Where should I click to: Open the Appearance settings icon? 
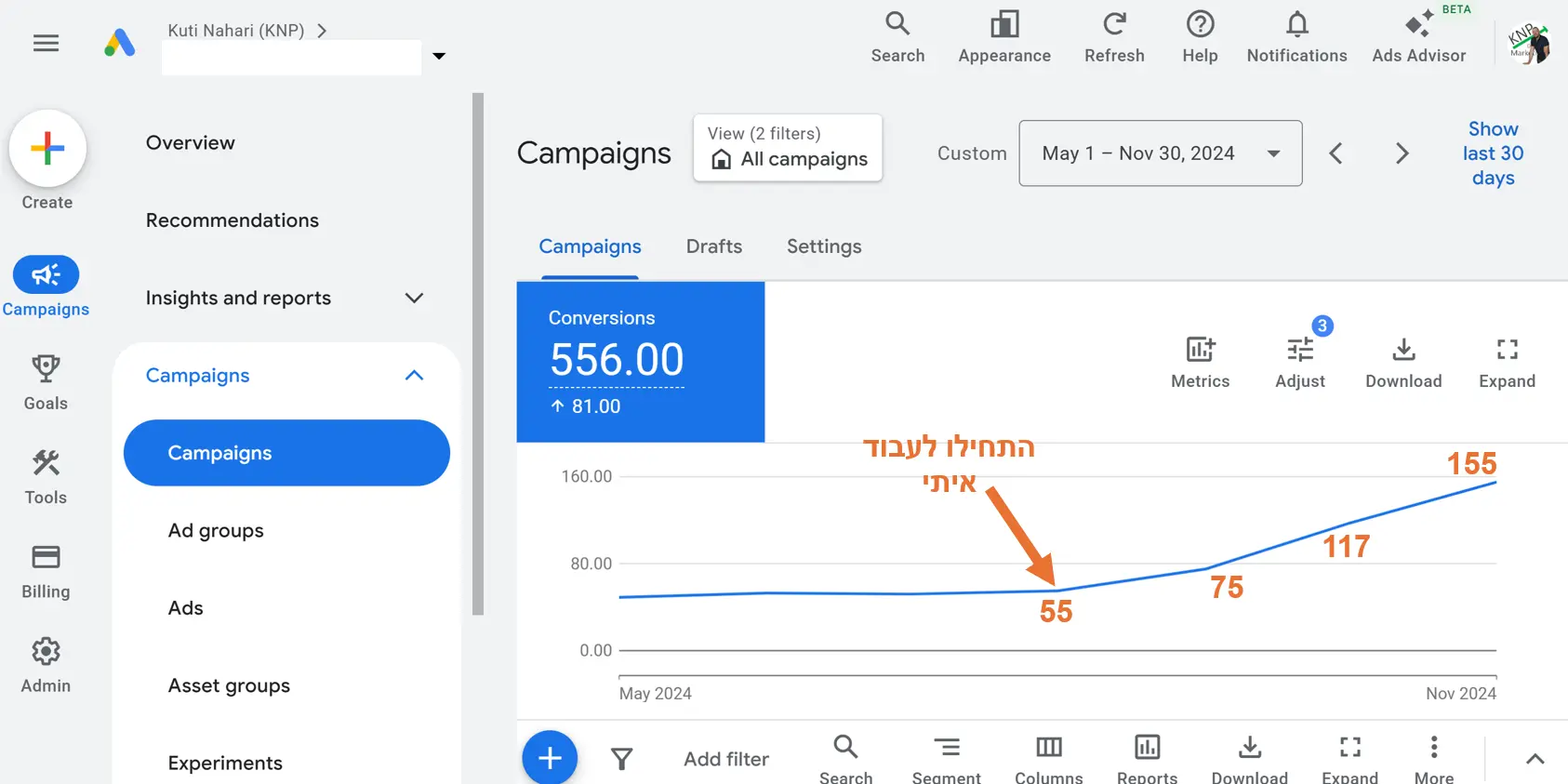[1004, 37]
